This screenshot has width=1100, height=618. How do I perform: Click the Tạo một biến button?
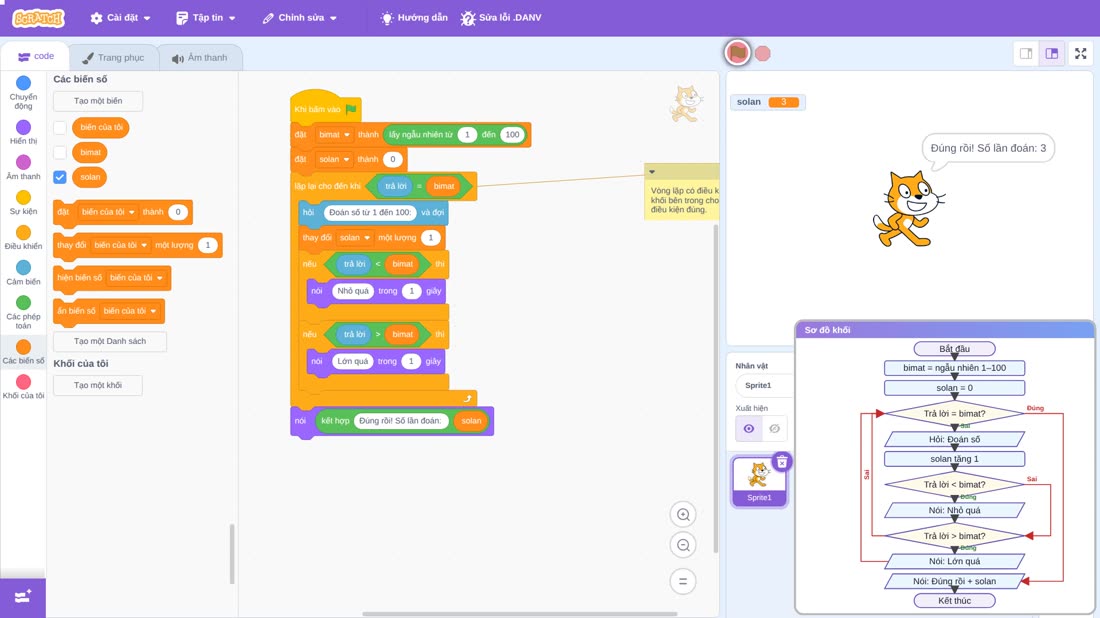point(98,101)
